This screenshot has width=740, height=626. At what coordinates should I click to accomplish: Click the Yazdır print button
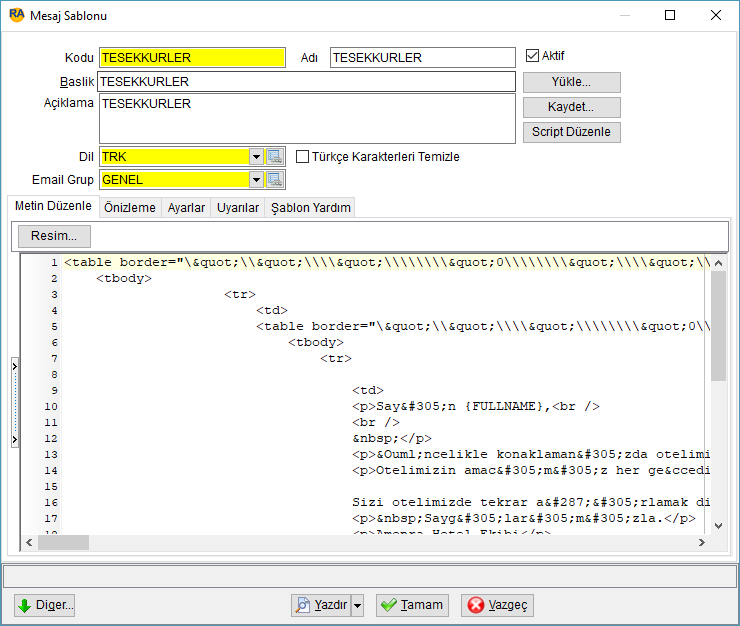(x=321, y=605)
